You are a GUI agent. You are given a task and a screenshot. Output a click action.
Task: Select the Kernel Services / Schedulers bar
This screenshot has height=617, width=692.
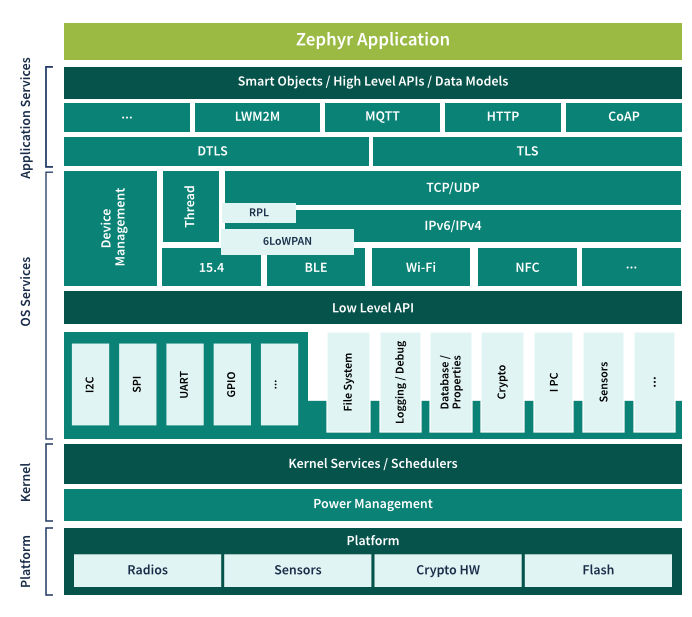[372, 463]
